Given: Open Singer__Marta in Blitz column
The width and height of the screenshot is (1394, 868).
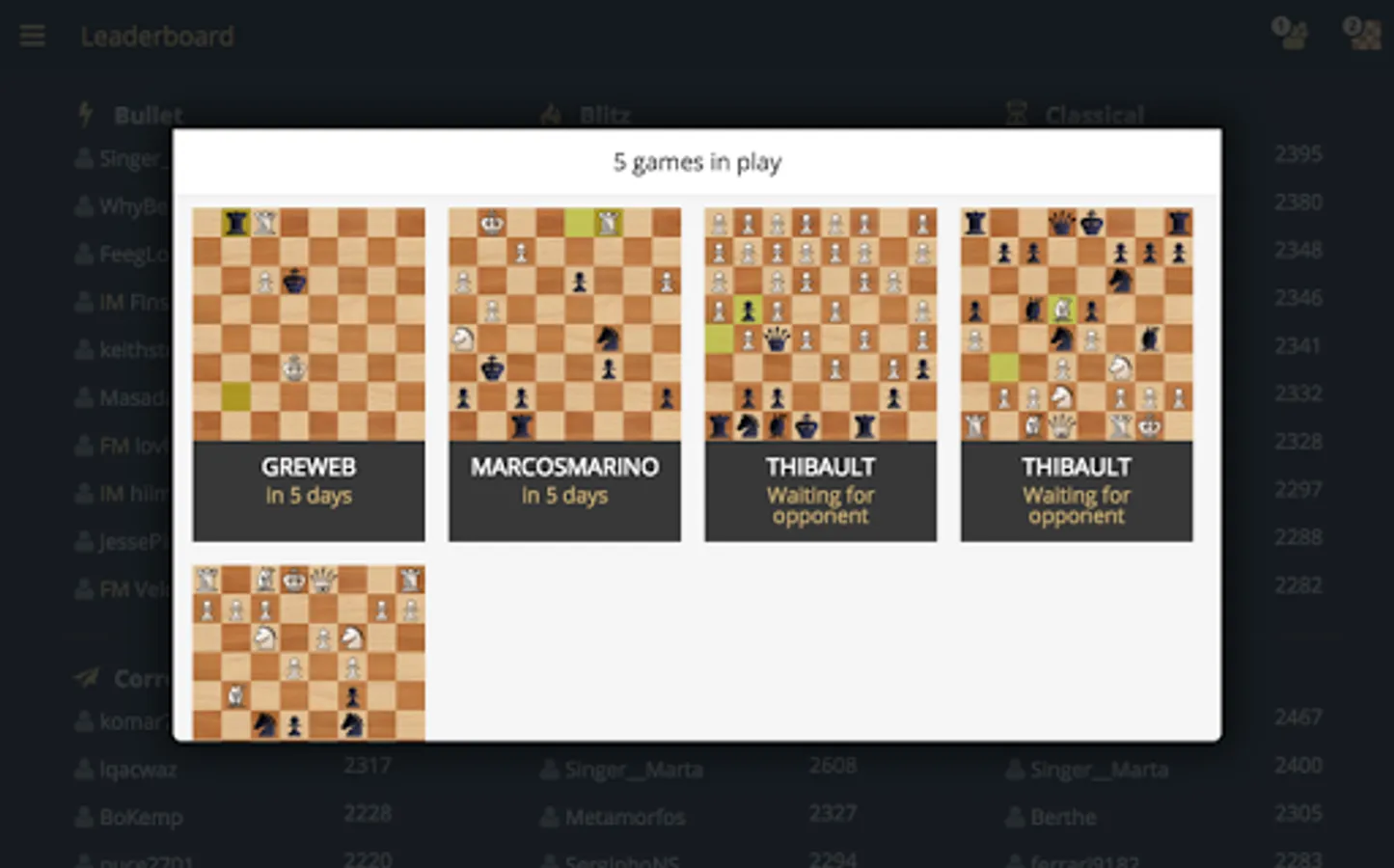Looking at the screenshot, I should pos(634,770).
